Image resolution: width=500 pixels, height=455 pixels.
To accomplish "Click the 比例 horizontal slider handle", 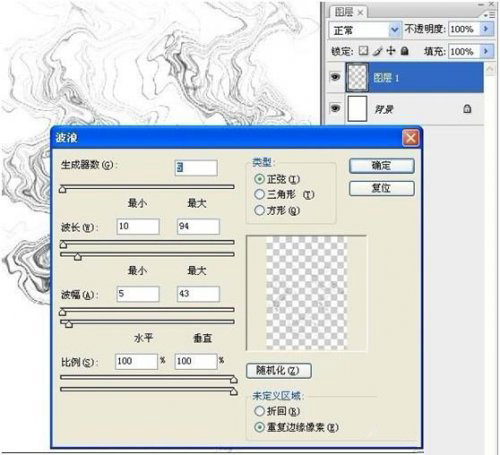I will click(x=234, y=379).
